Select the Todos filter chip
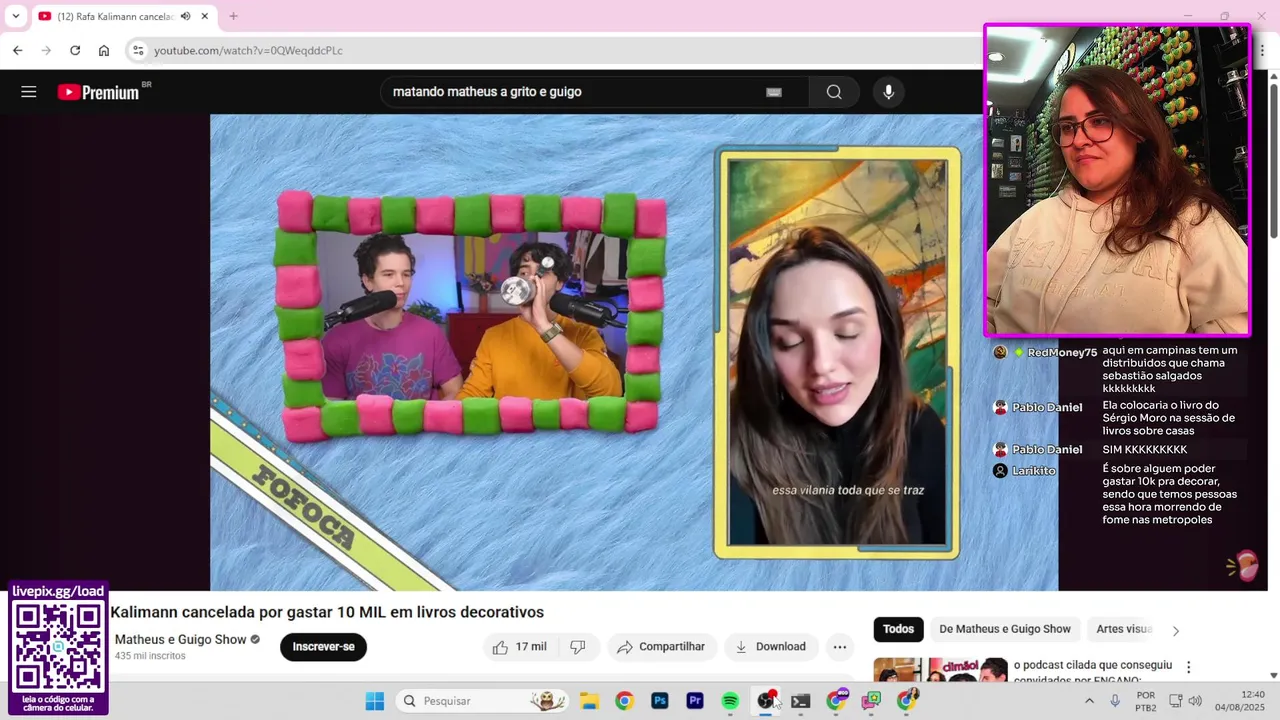The image size is (1280, 720). point(898,629)
